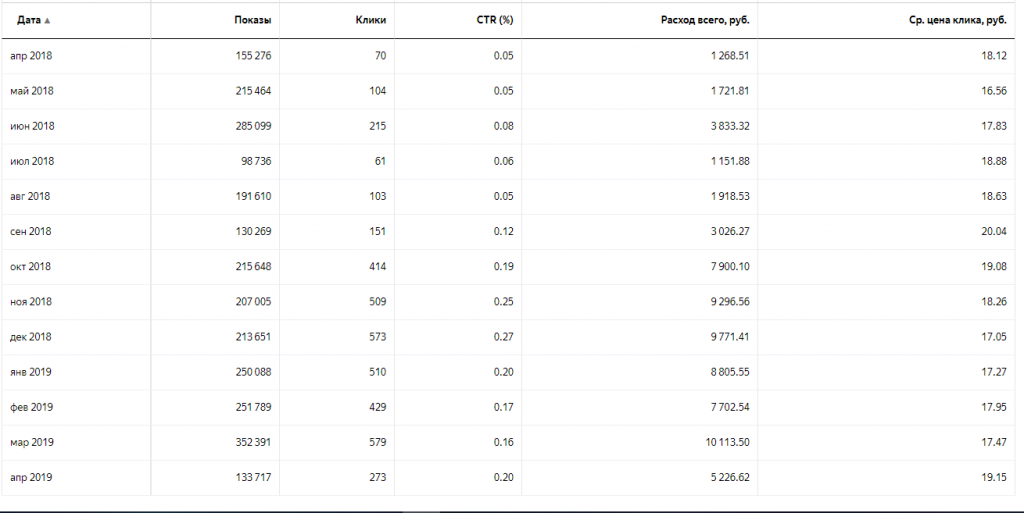Select the апр 2018 row date
This screenshot has width=1024, height=513.
[x=30, y=56]
